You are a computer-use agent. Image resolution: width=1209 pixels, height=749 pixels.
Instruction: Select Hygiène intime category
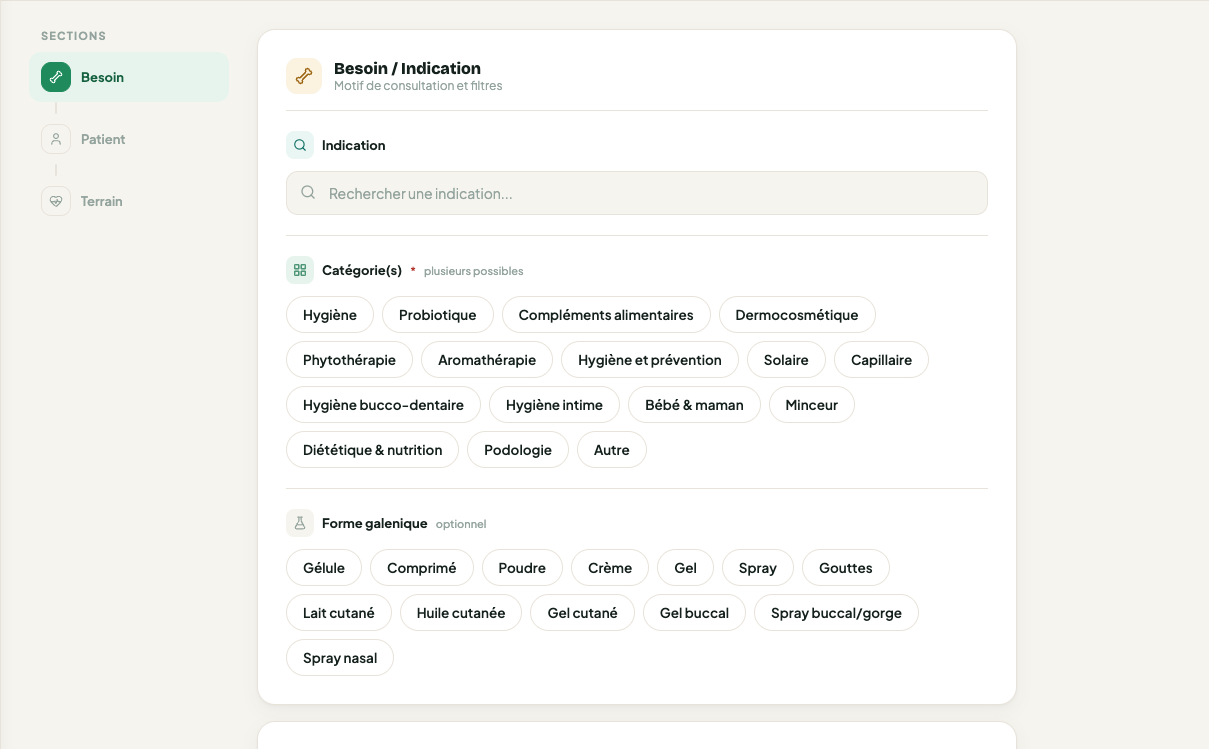(554, 405)
